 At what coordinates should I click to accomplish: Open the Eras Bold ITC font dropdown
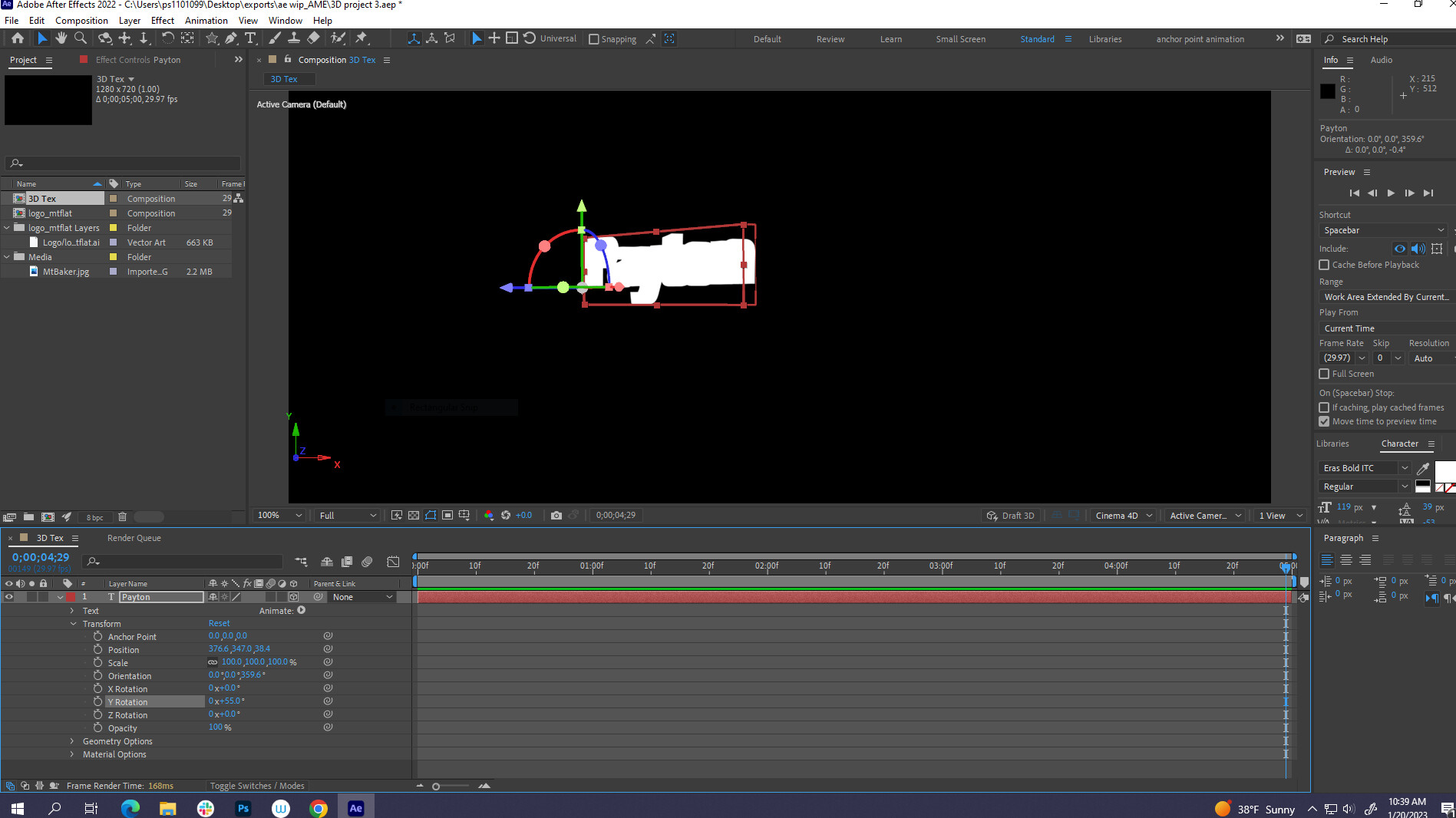[1362, 467]
